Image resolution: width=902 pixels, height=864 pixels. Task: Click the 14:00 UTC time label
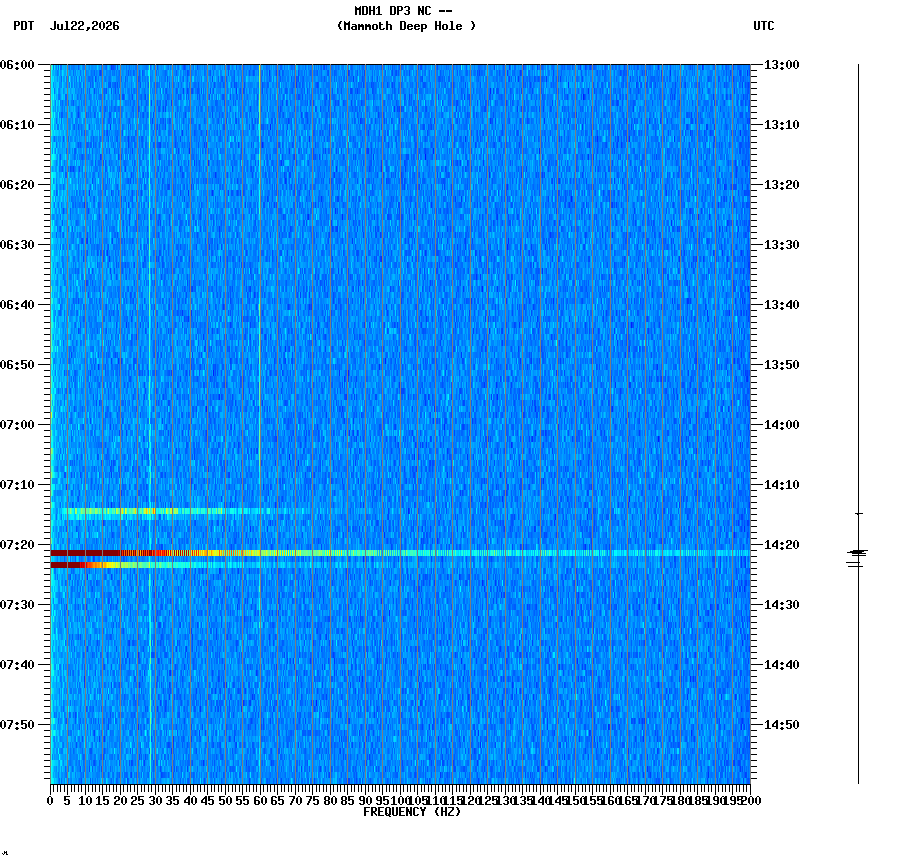(782, 425)
